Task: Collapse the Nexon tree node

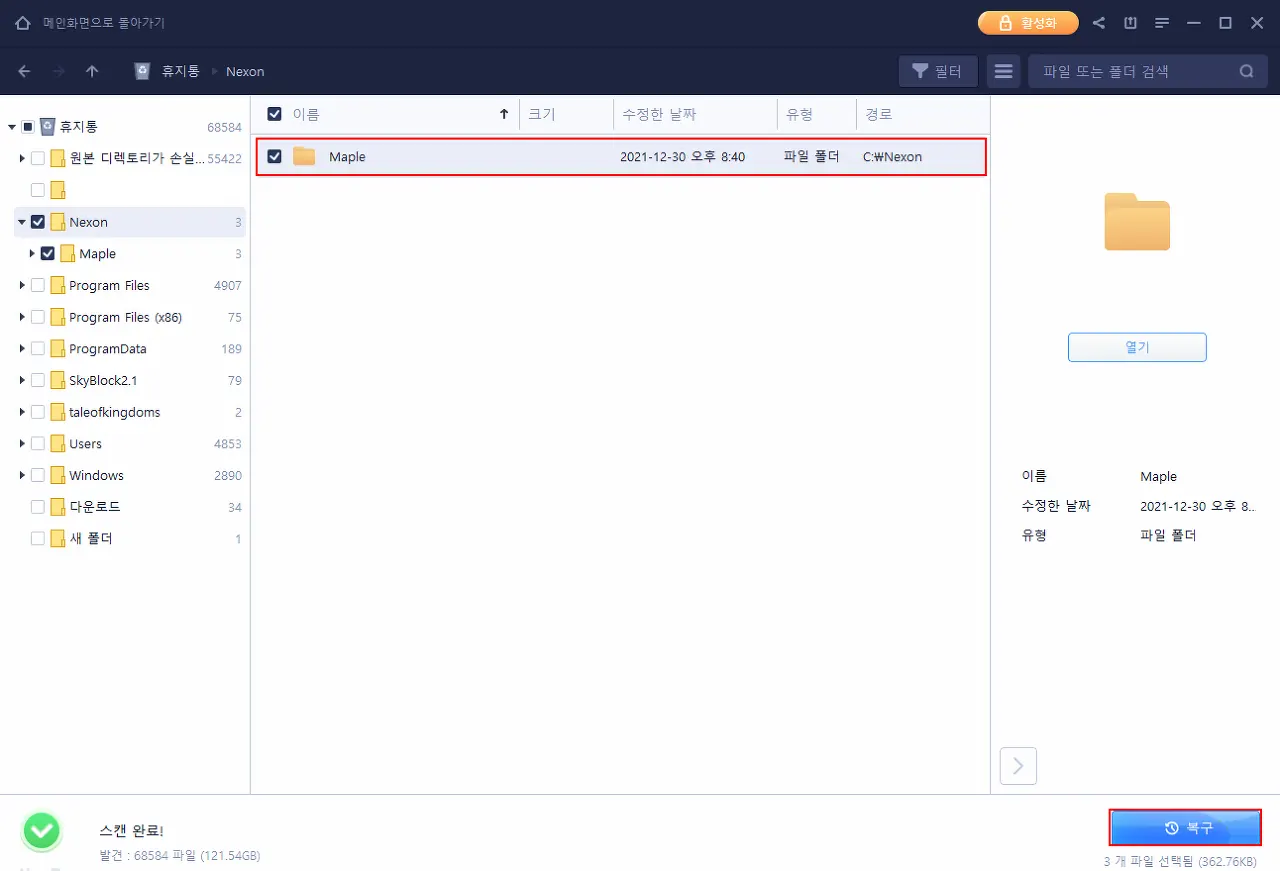Action: pyautogui.click(x=22, y=222)
